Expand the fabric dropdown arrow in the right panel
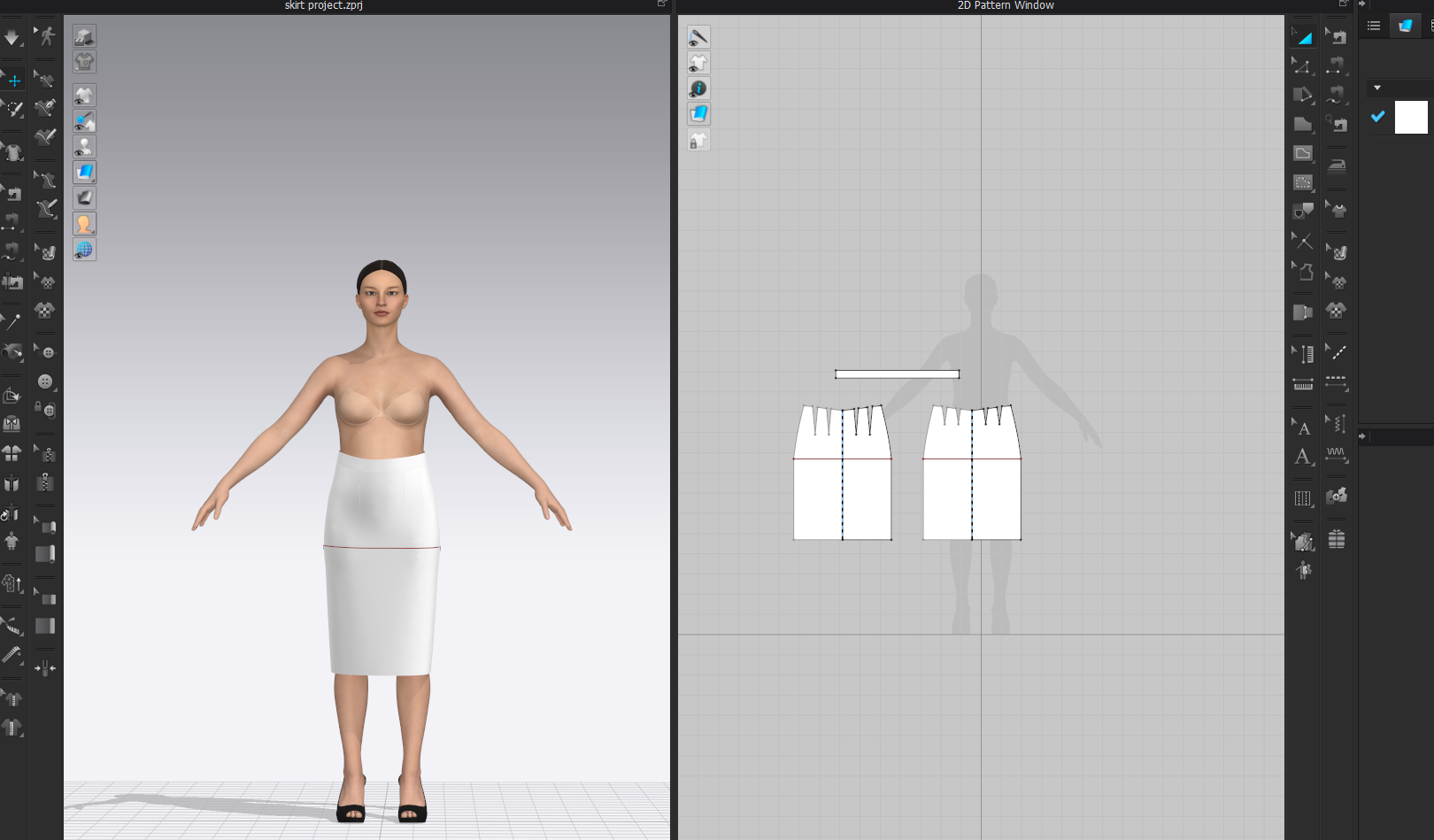Viewport: 1434px width, 840px height. (x=1377, y=88)
